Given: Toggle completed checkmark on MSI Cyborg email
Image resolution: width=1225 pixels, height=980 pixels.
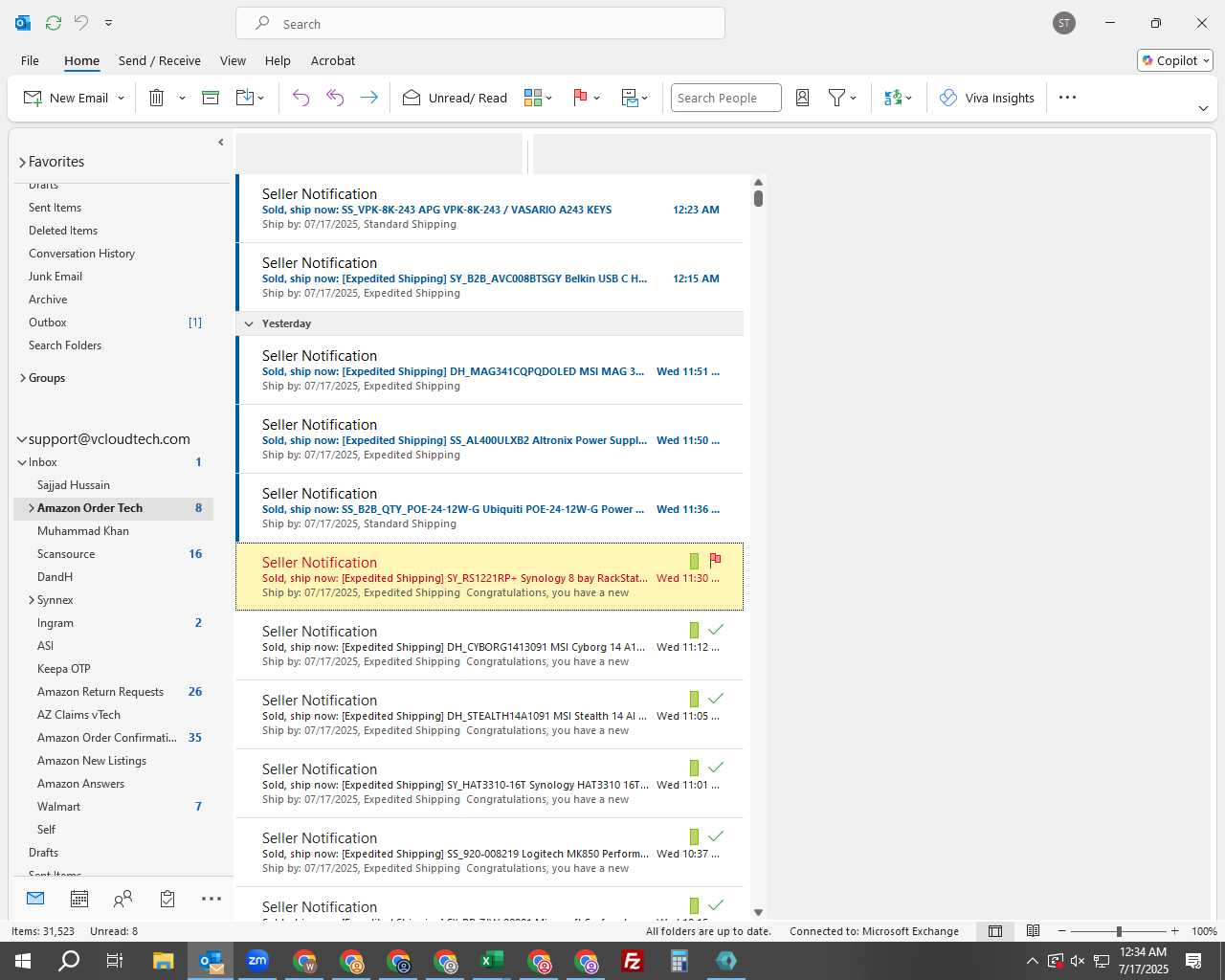Looking at the screenshot, I should [715, 630].
